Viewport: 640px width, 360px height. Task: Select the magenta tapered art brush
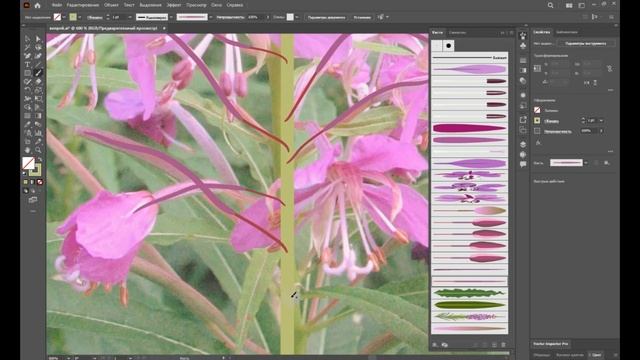(469, 128)
